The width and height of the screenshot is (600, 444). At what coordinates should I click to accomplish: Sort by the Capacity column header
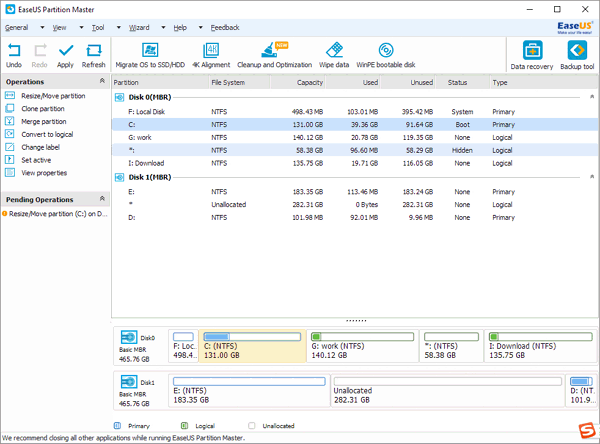click(298, 82)
